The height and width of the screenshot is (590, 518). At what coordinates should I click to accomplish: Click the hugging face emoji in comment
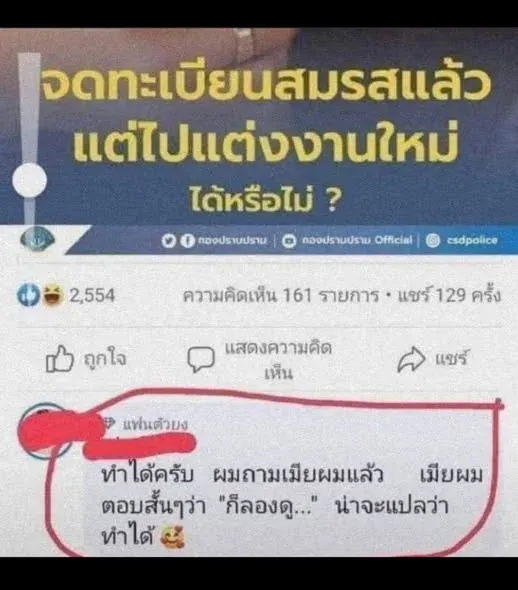pyautogui.click(x=172, y=537)
